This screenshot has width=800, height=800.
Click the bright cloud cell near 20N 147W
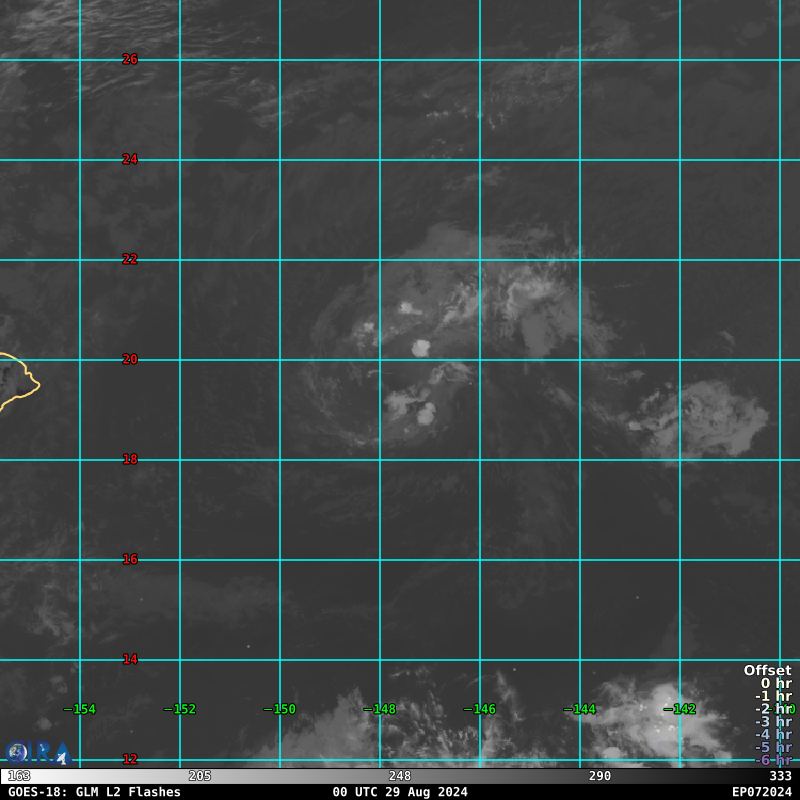point(421,347)
